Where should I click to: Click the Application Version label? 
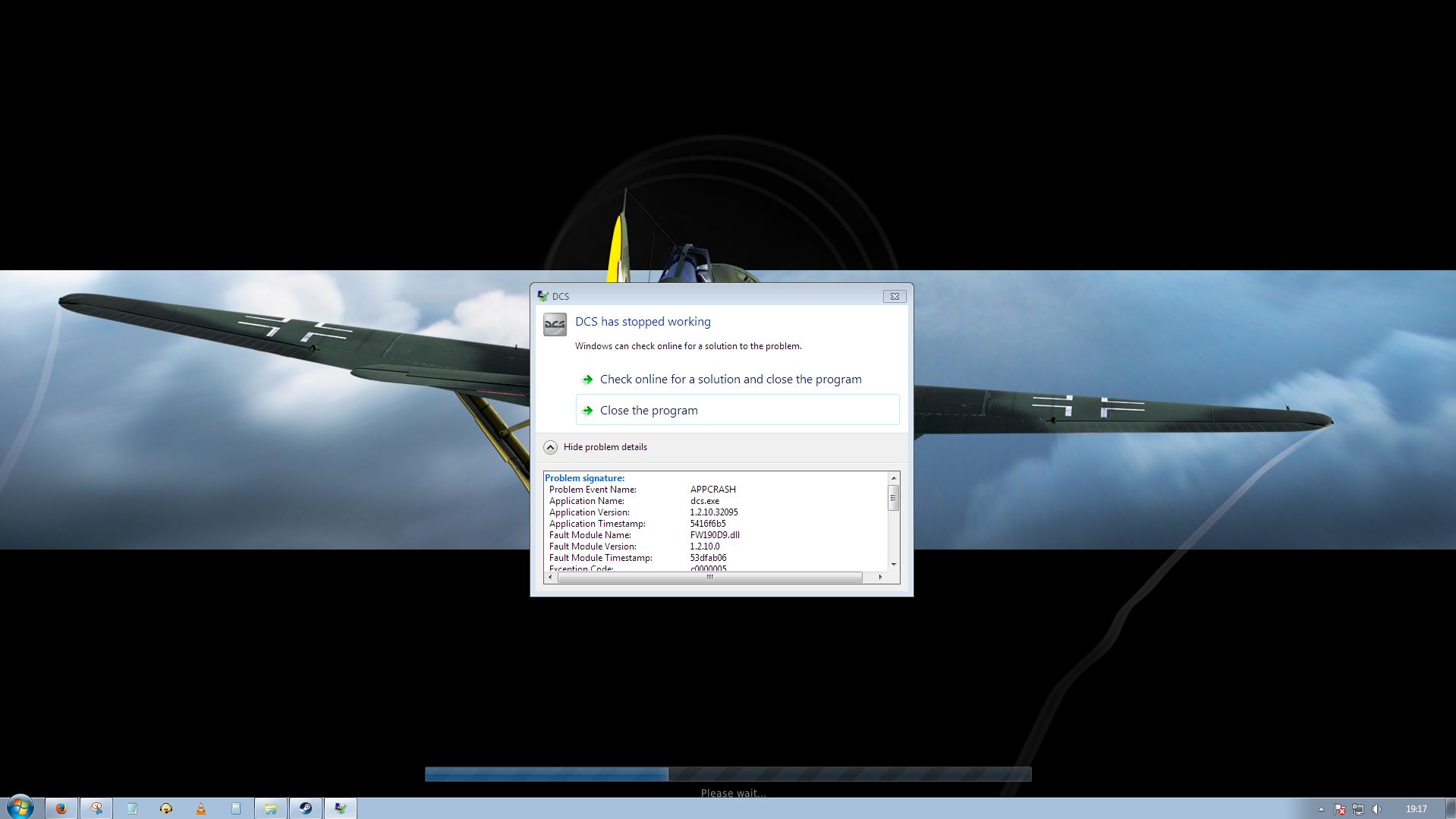[x=590, y=512]
